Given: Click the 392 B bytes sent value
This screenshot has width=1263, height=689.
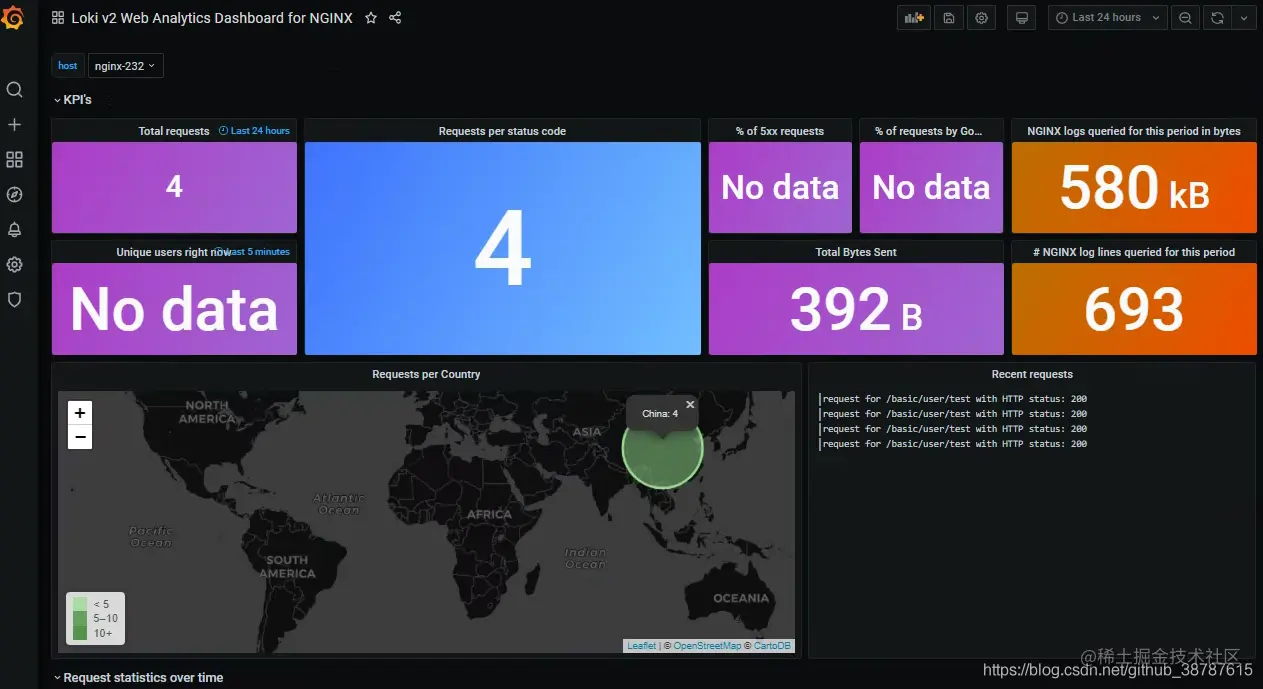Looking at the screenshot, I should (856, 309).
